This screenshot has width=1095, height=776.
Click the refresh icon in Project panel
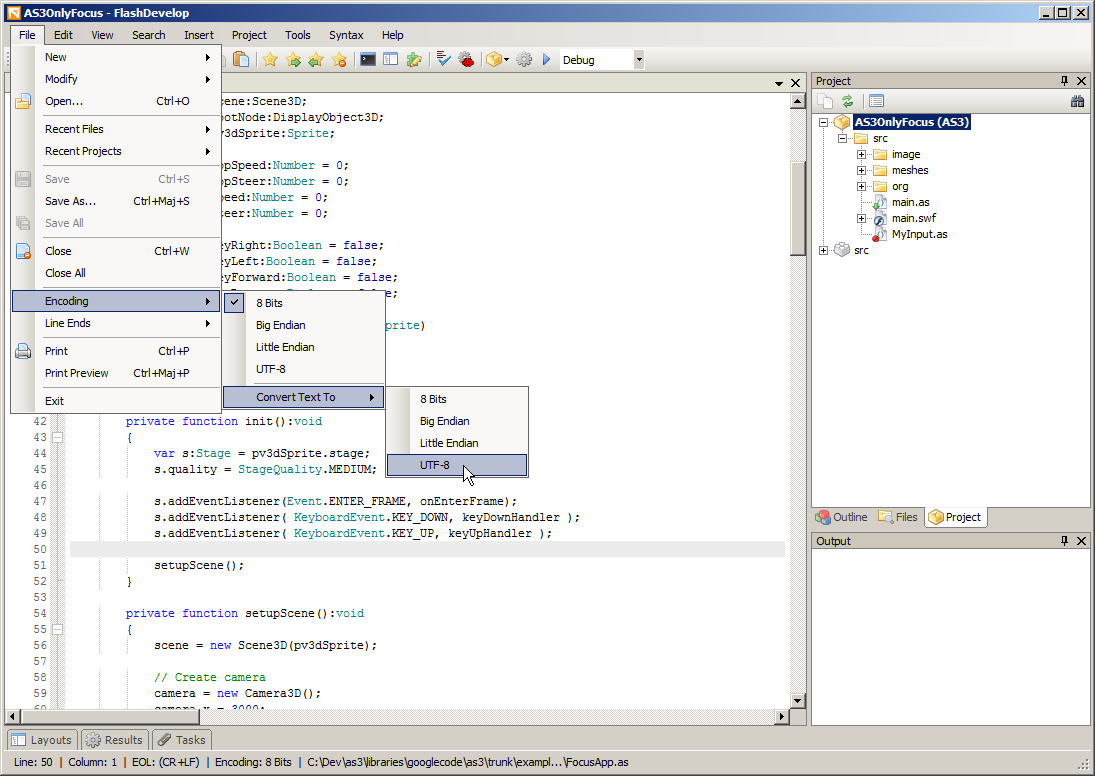847,101
